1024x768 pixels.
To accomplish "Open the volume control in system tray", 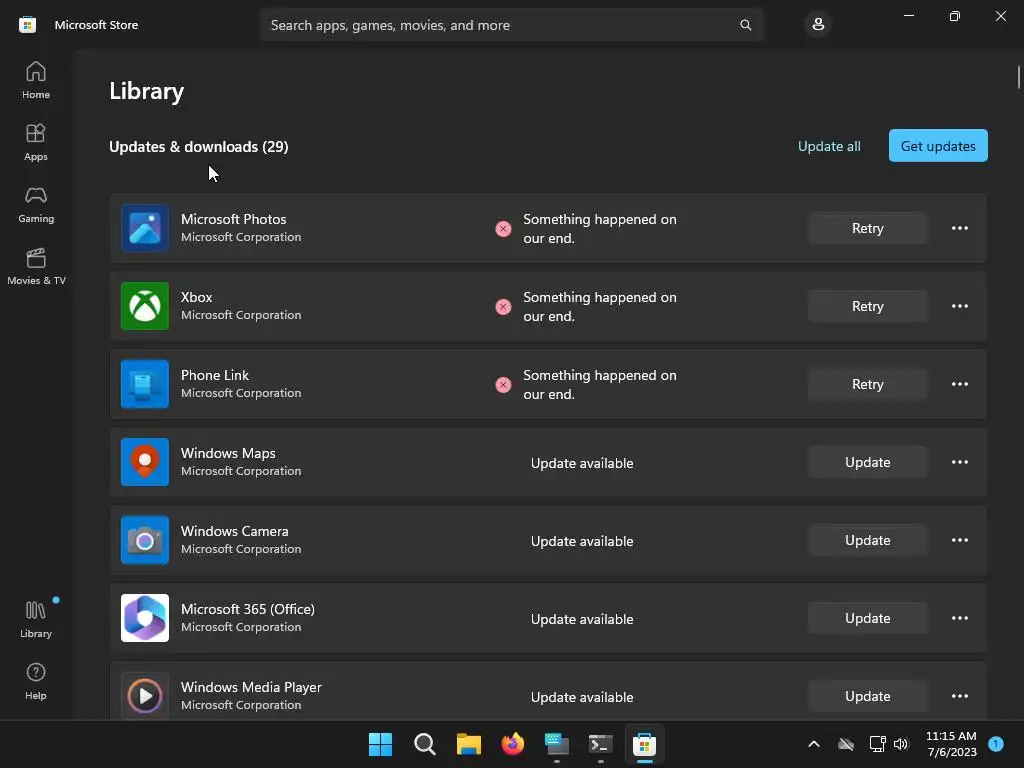I will 901,744.
